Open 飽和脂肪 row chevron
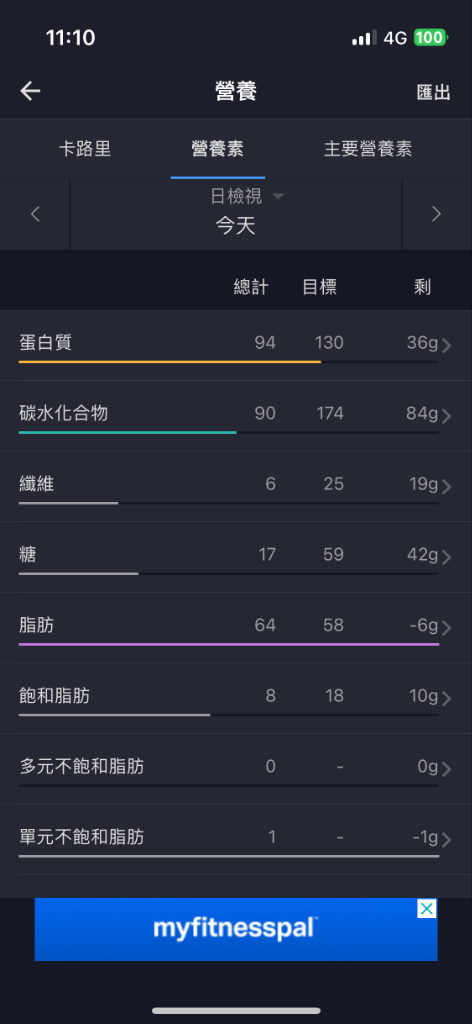 click(447, 699)
